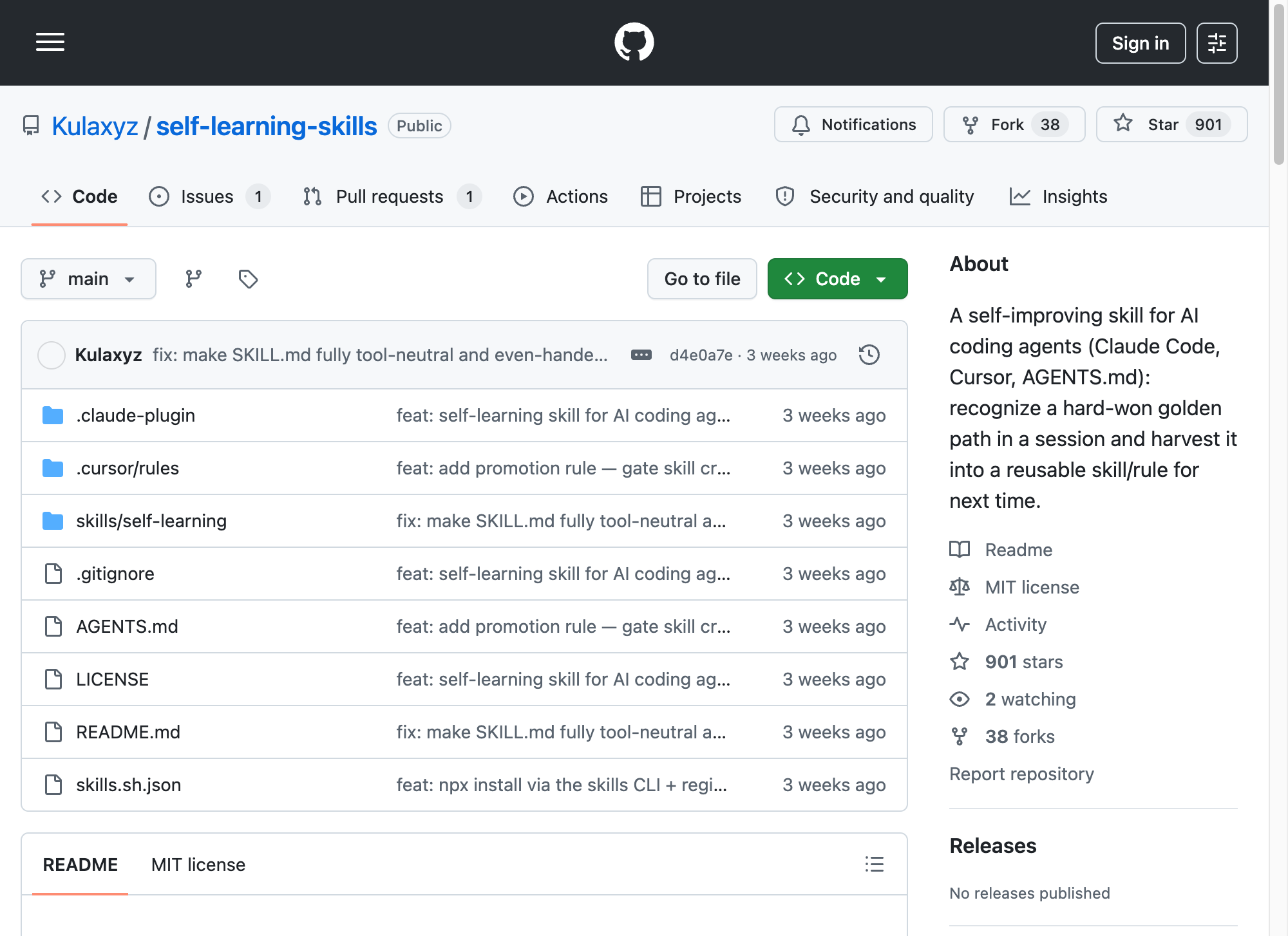Open the AGENTS.md file

coord(127,626)
